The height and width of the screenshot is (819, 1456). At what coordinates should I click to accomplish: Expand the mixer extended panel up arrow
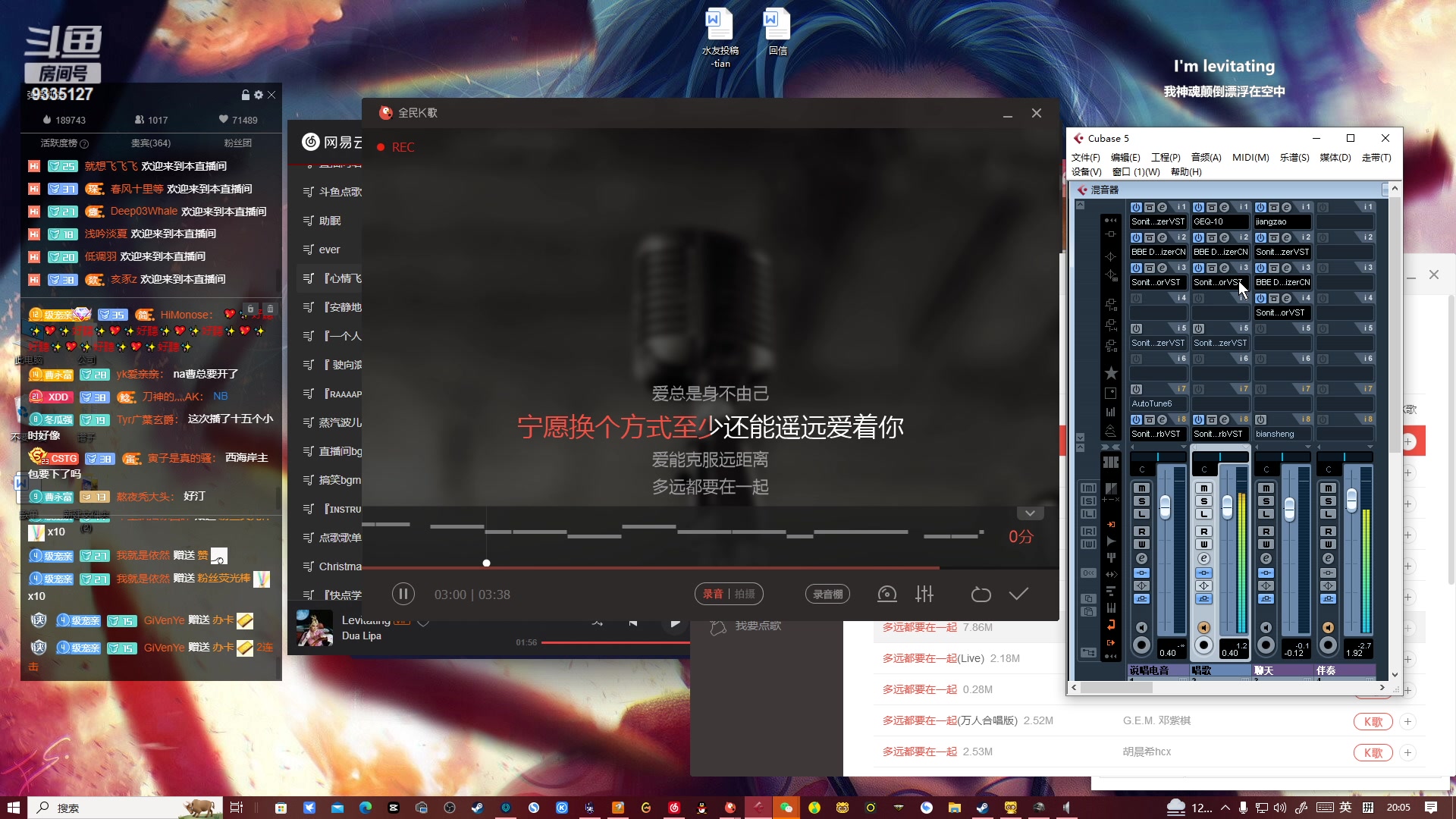(1080, 205)
